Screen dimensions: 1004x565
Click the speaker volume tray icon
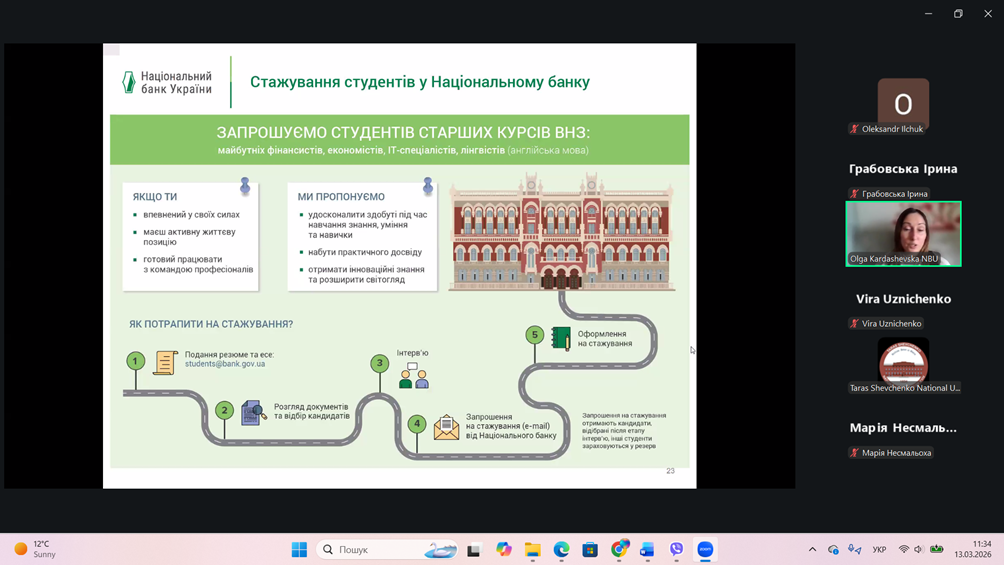919,549
